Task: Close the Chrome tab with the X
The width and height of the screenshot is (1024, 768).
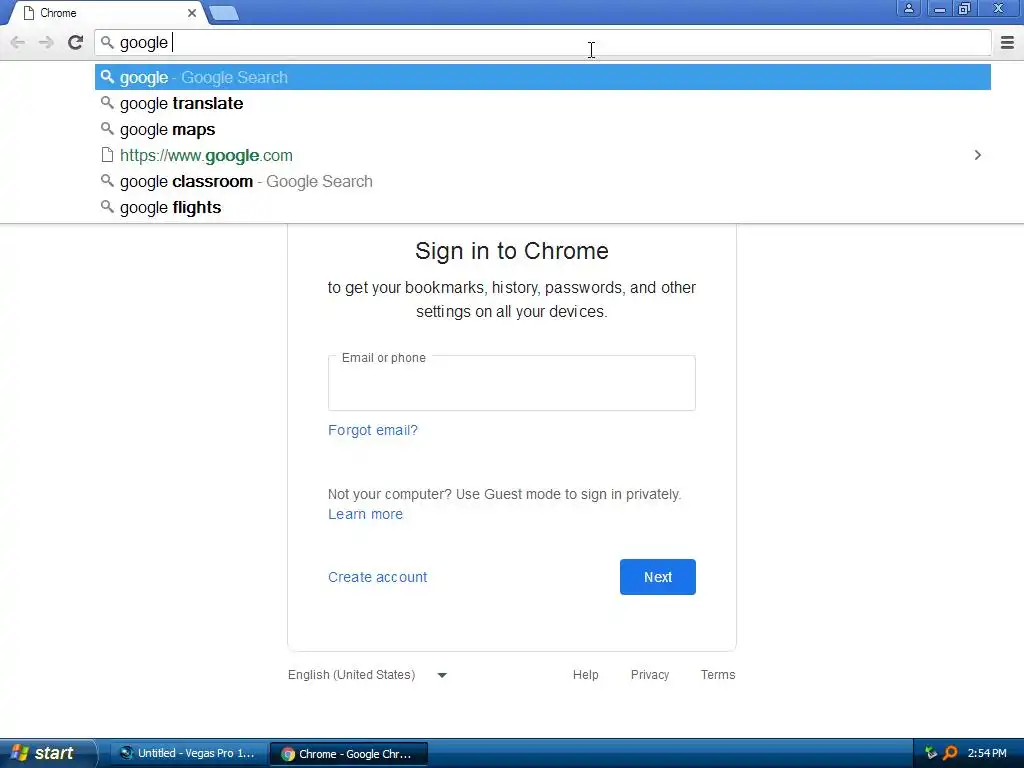Action: tap(191, 13)
